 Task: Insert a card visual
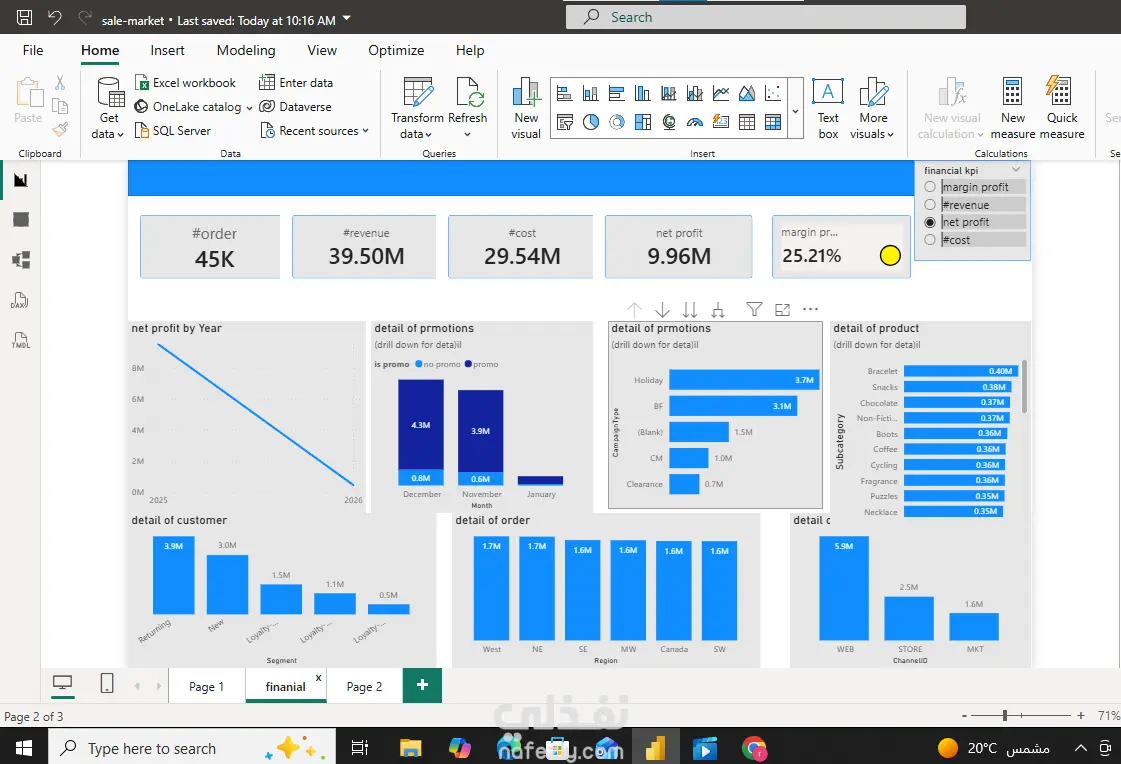(721, 122)
